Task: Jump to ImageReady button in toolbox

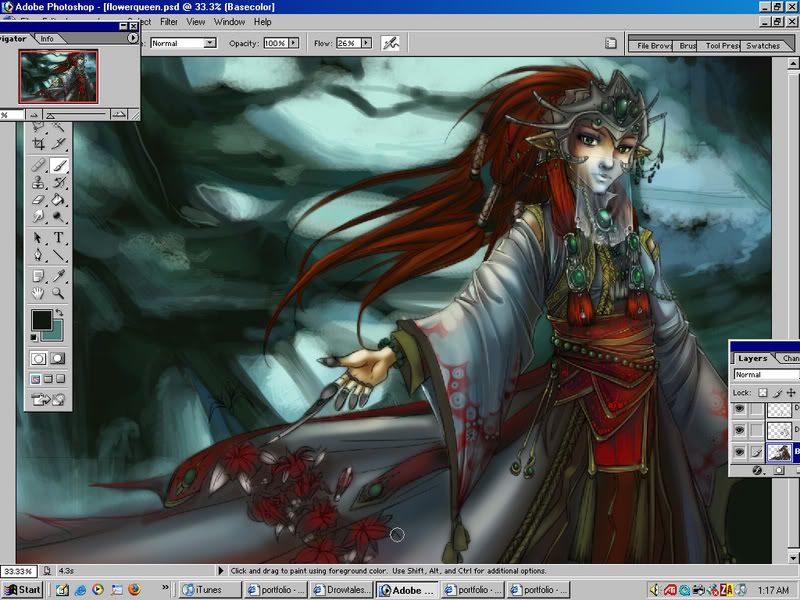Action: [48, 399]
